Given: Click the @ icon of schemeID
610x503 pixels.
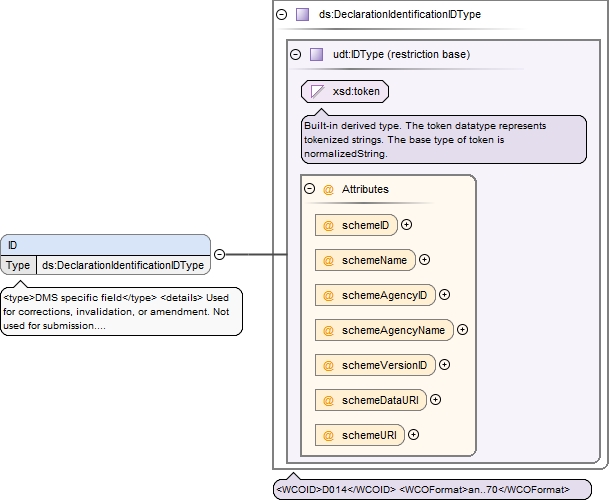Looking at the screenshot, I should pyautogui.click(x=328, y=225).
